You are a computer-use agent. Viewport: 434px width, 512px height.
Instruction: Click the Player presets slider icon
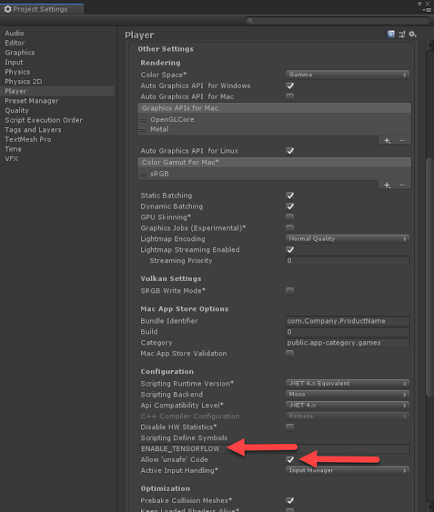coord(402,34)
